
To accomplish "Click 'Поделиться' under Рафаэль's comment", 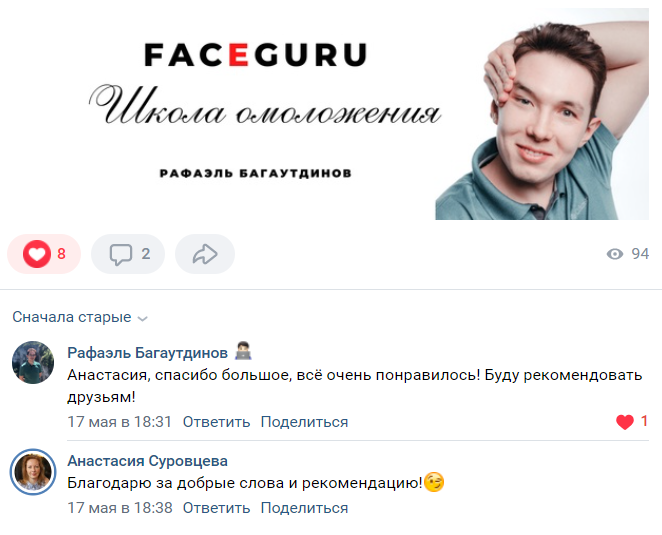I will point(304,422).
